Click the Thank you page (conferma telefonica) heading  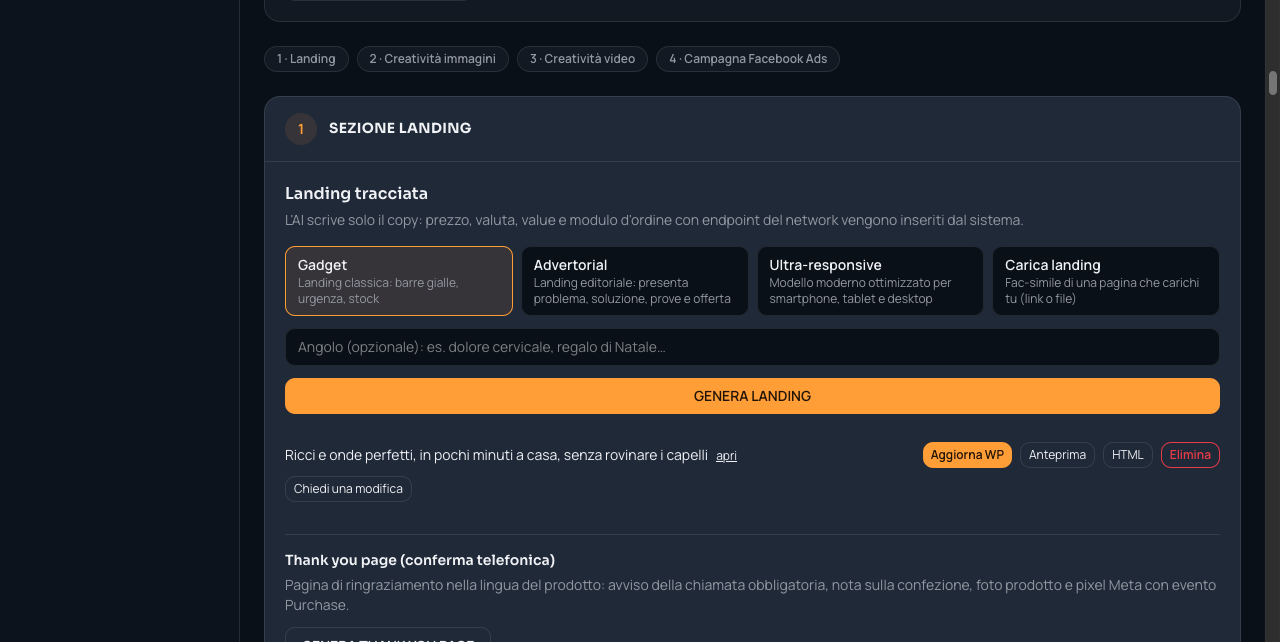coord(420,560)
